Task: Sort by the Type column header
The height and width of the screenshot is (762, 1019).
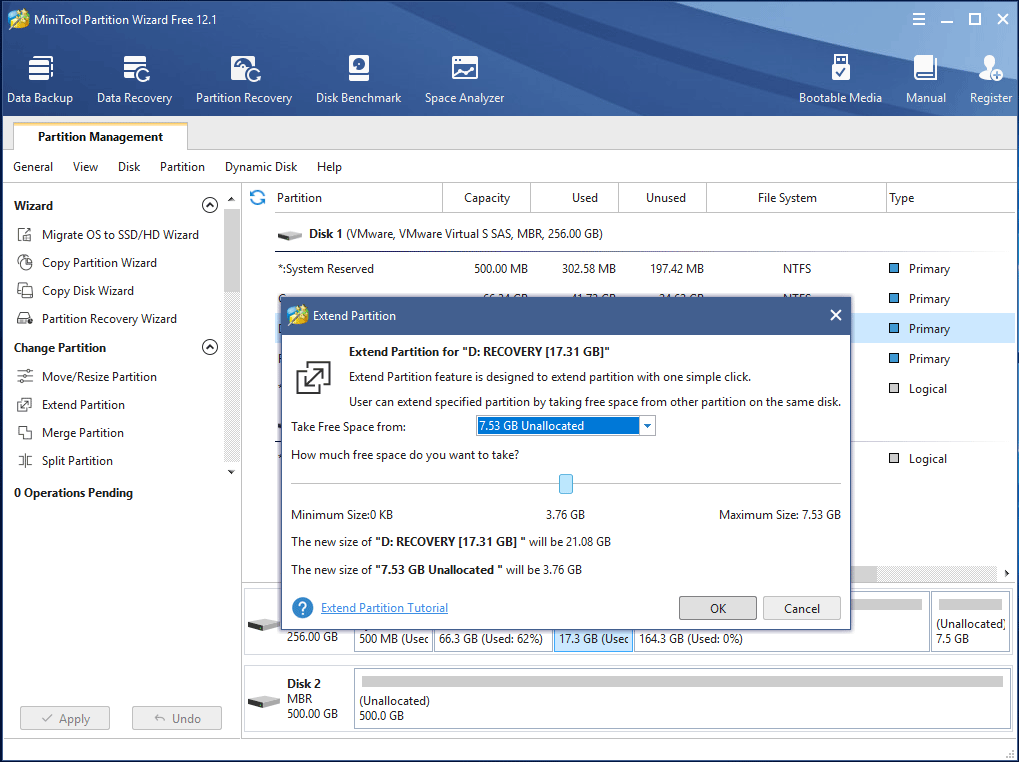Action: [950, 197]
